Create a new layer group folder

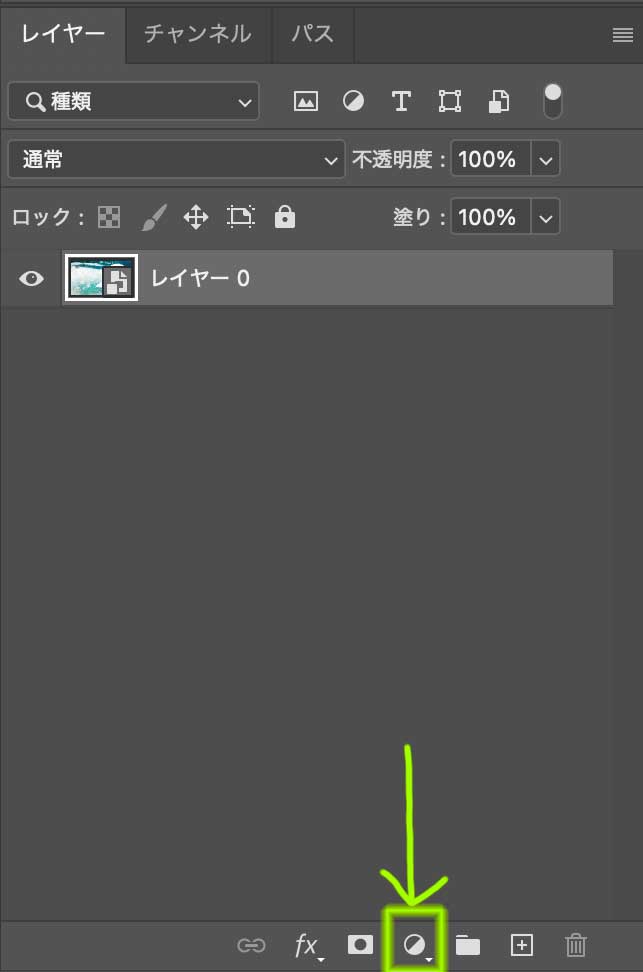[x=467, y=945]
